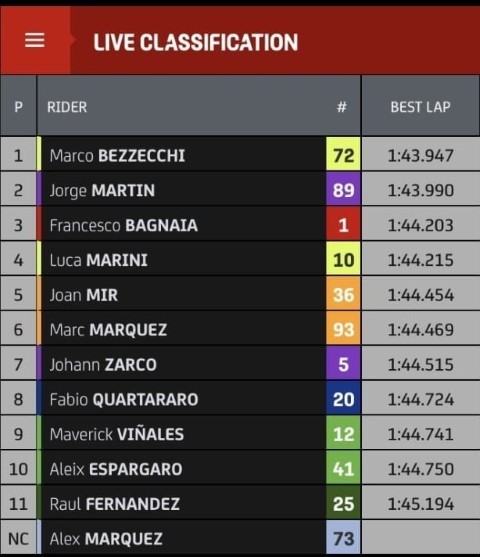This screenshot has width=480, height=557.
Task: Open Jorge Martin rider row
Action: click(x=240, y=189)
